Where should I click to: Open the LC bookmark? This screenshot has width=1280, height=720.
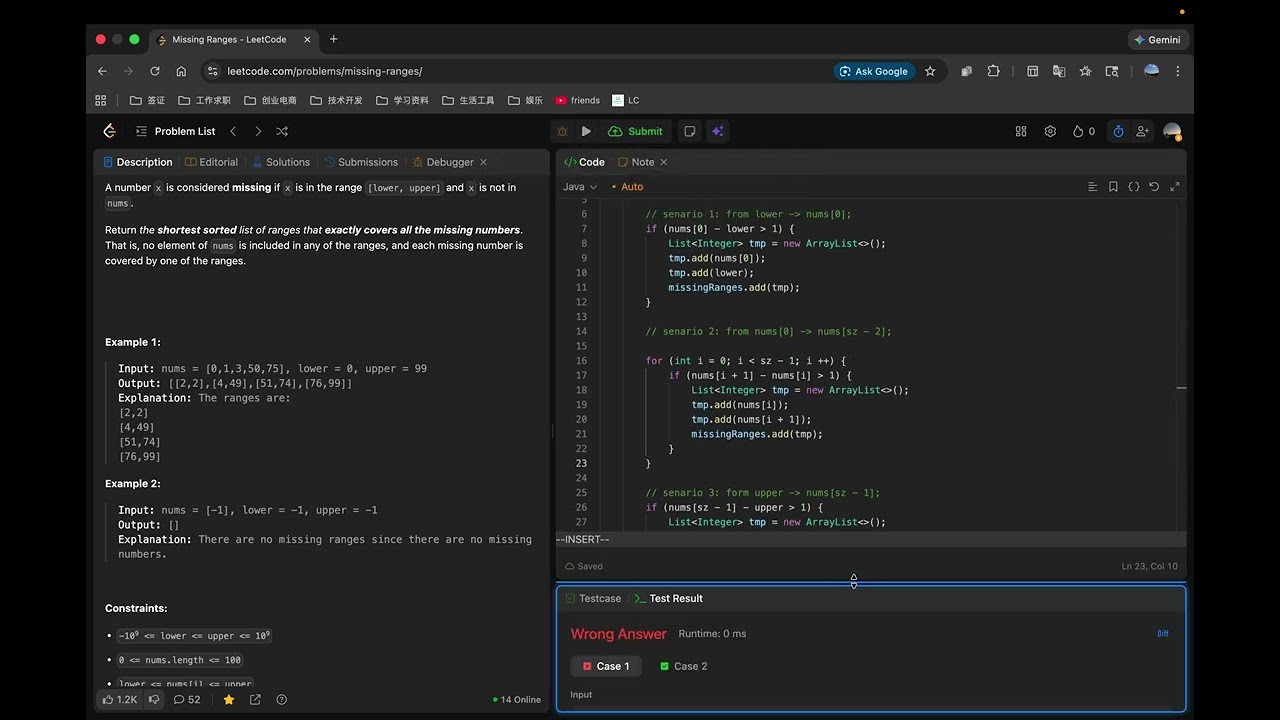[625, 100]
